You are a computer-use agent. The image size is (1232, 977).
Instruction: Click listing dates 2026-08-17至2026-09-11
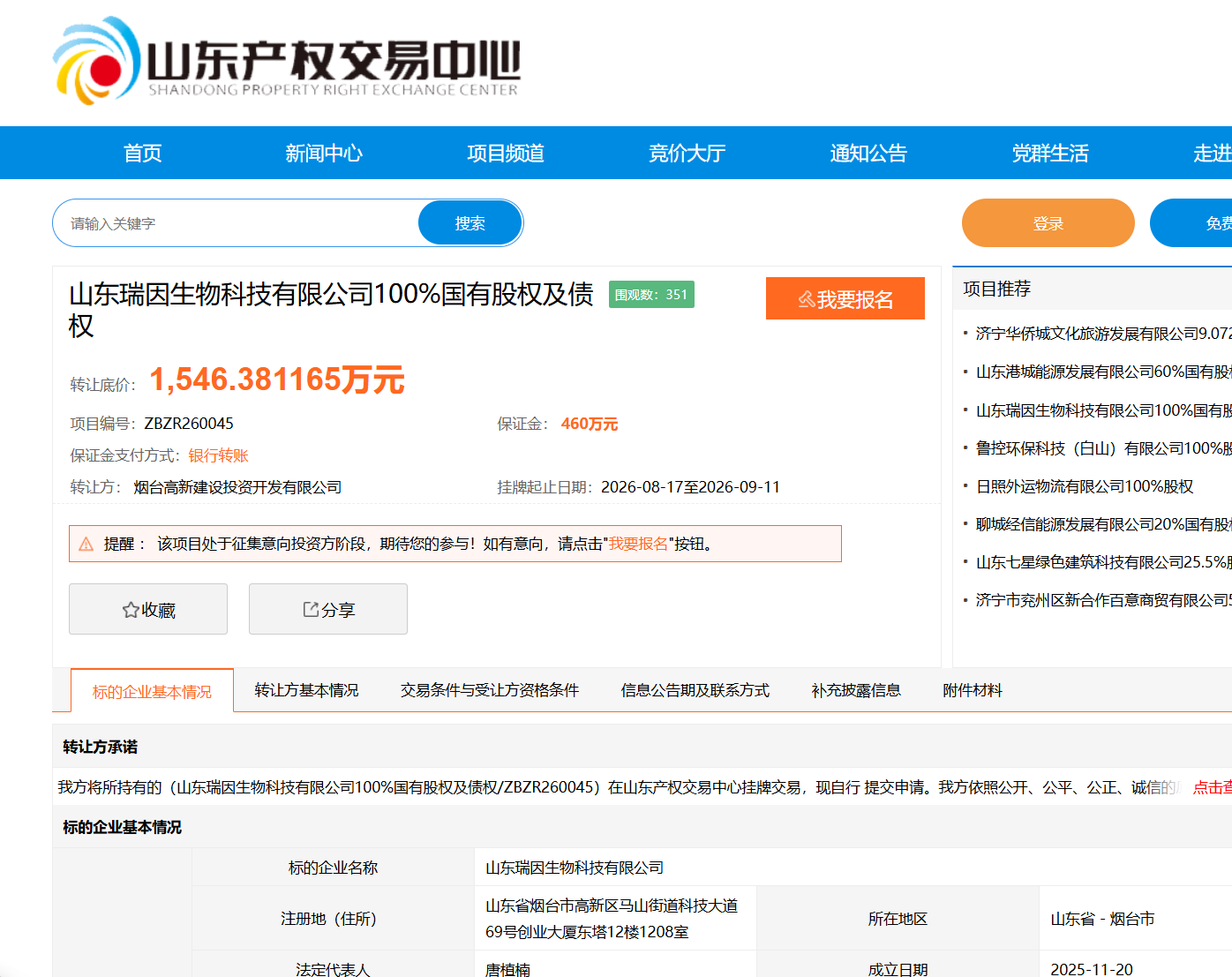pyautogui.click(x=690, y=487)
